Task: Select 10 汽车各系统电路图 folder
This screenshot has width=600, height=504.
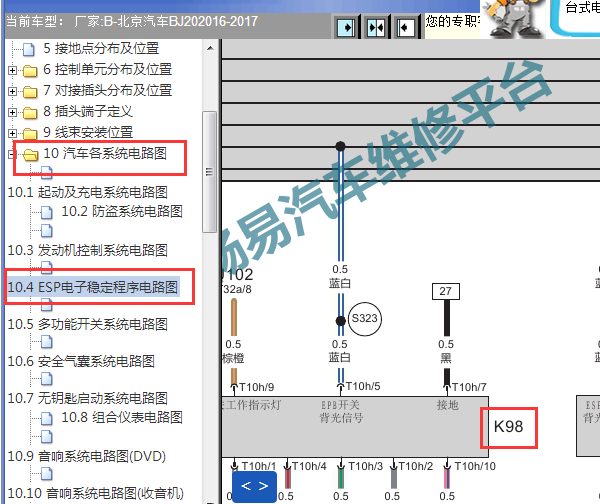Action: [105, 153]
